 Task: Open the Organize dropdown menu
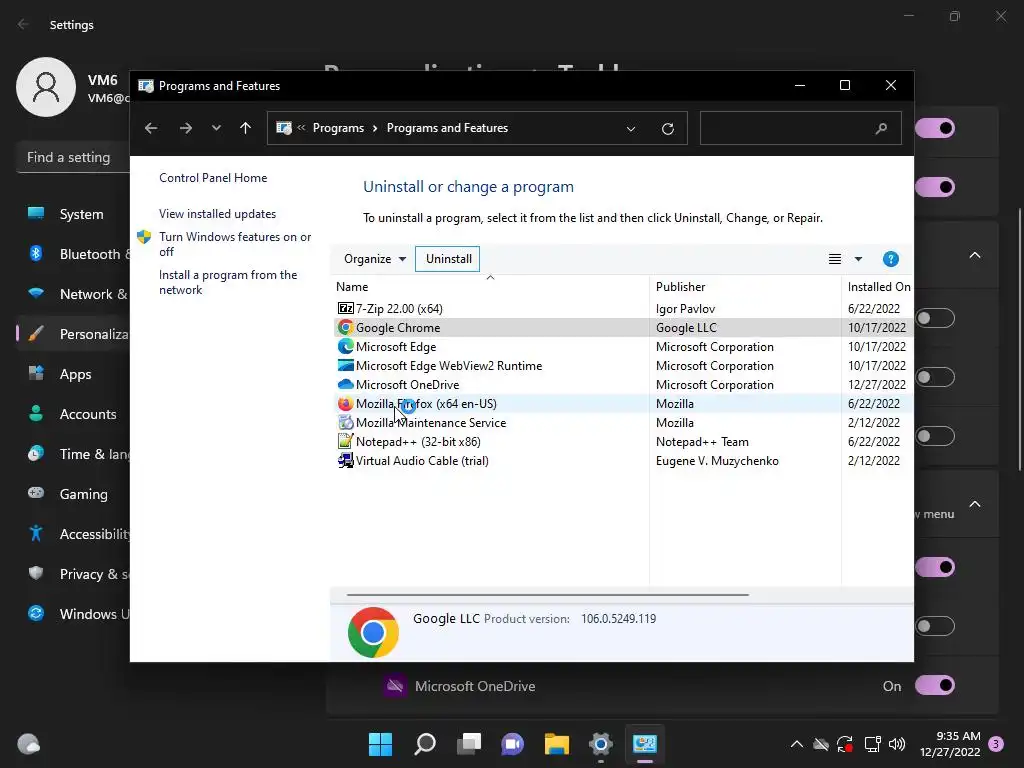coord(375,259)
